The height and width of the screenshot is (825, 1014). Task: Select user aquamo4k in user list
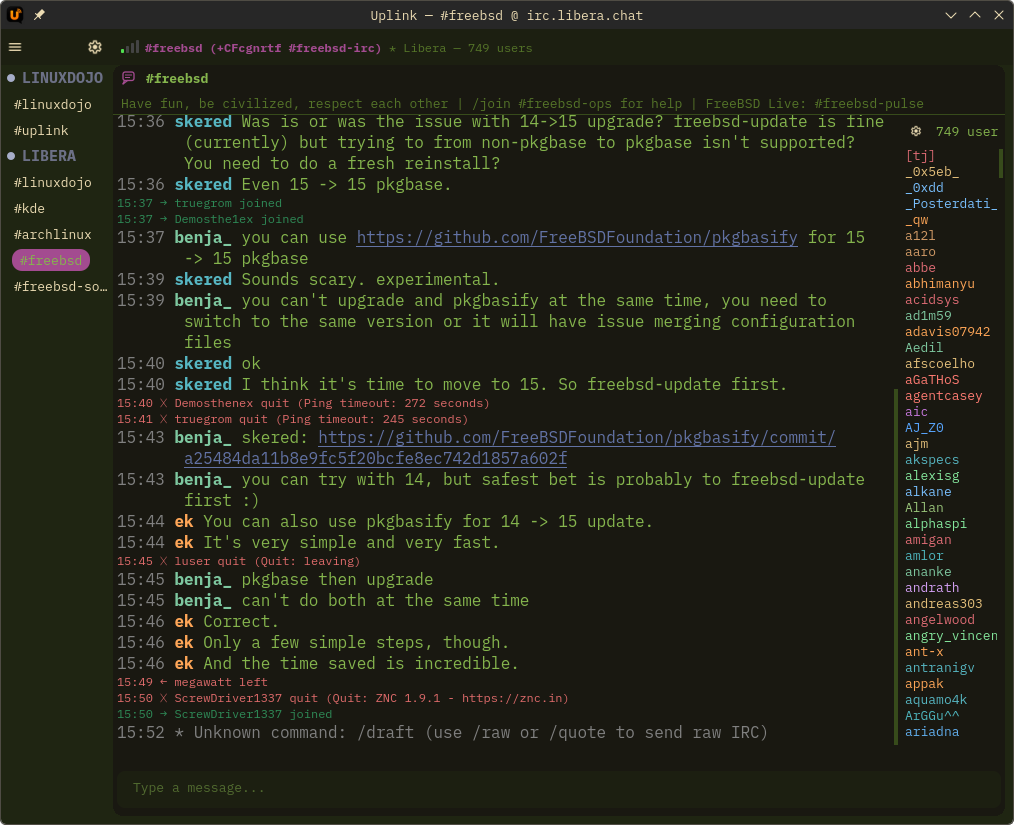point(936,700)
